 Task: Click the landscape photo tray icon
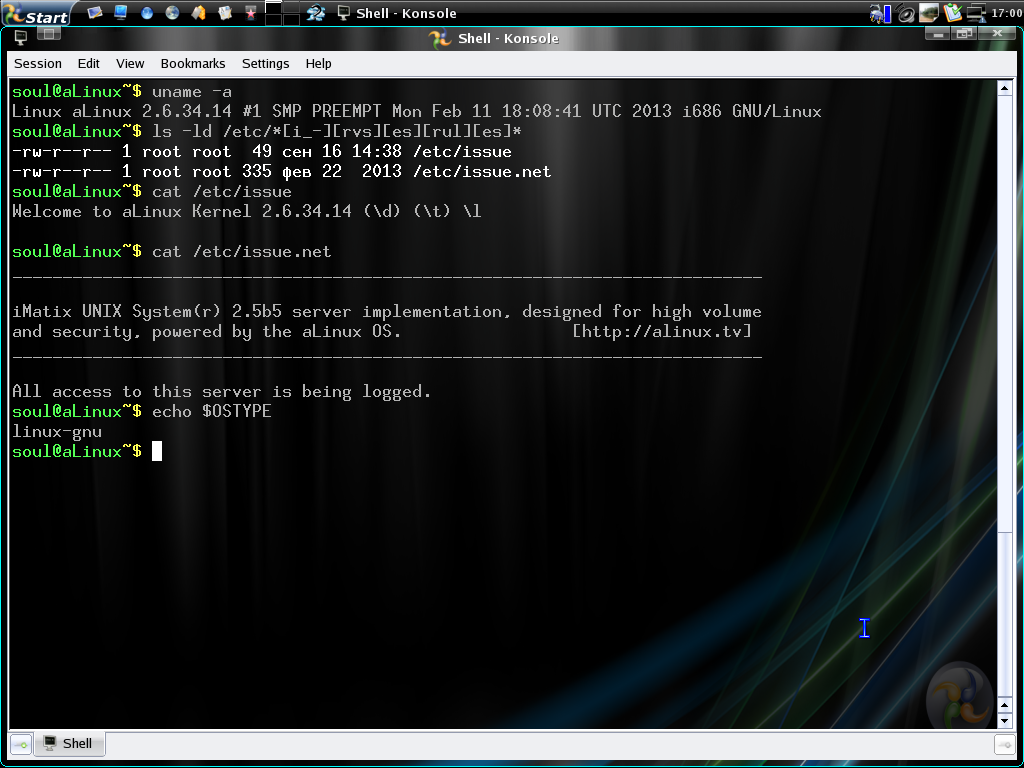[929, 12]
